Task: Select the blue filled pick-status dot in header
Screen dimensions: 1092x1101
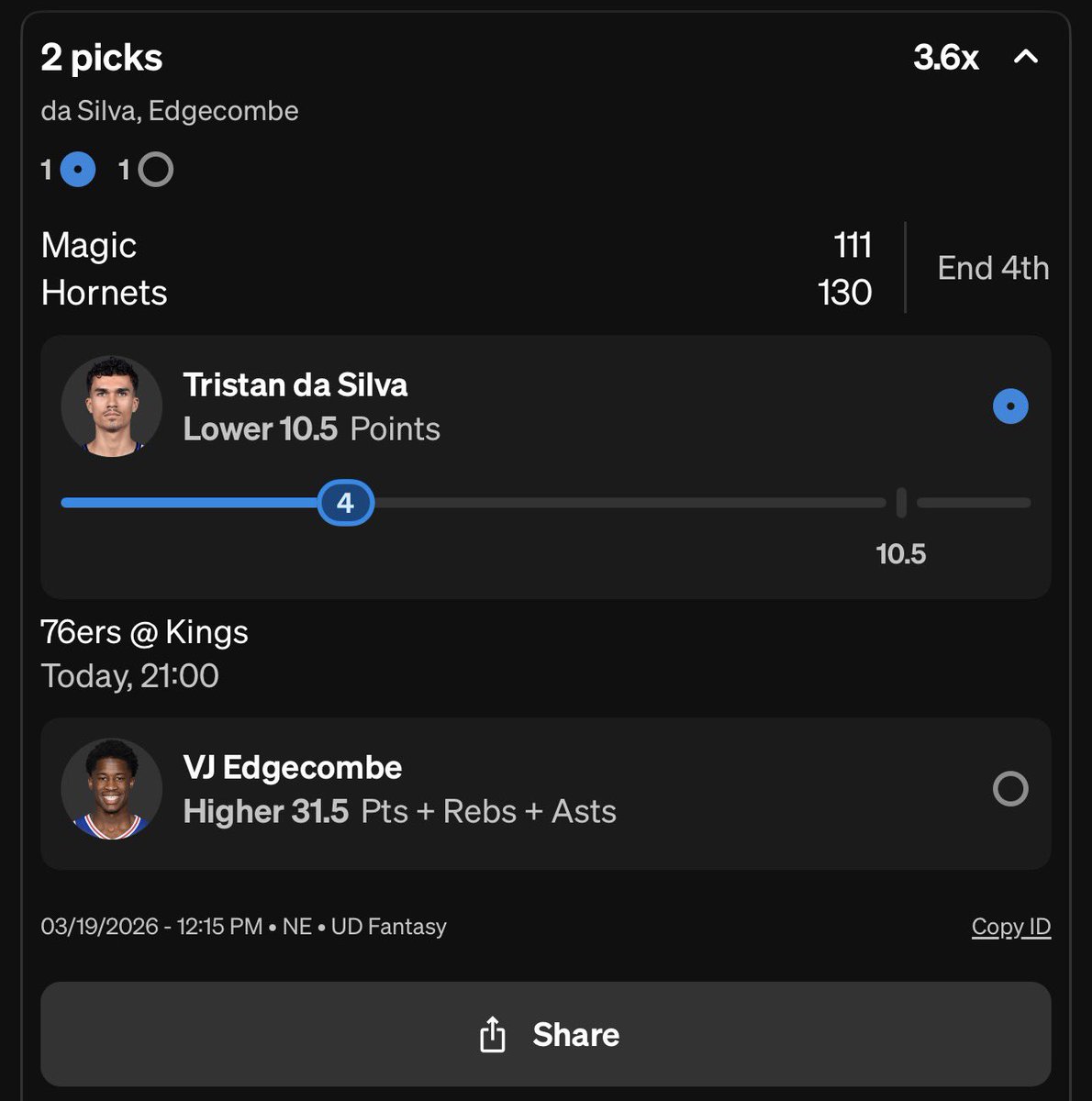Action: click(78, 170)
